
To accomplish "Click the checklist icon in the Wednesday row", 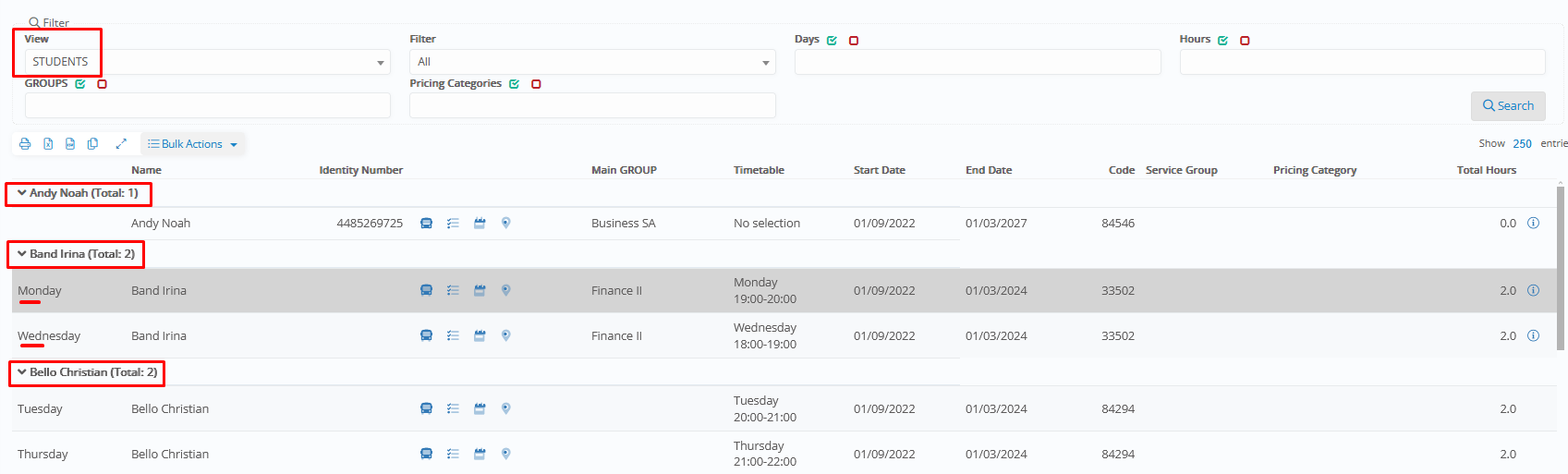I will point(453,335).
